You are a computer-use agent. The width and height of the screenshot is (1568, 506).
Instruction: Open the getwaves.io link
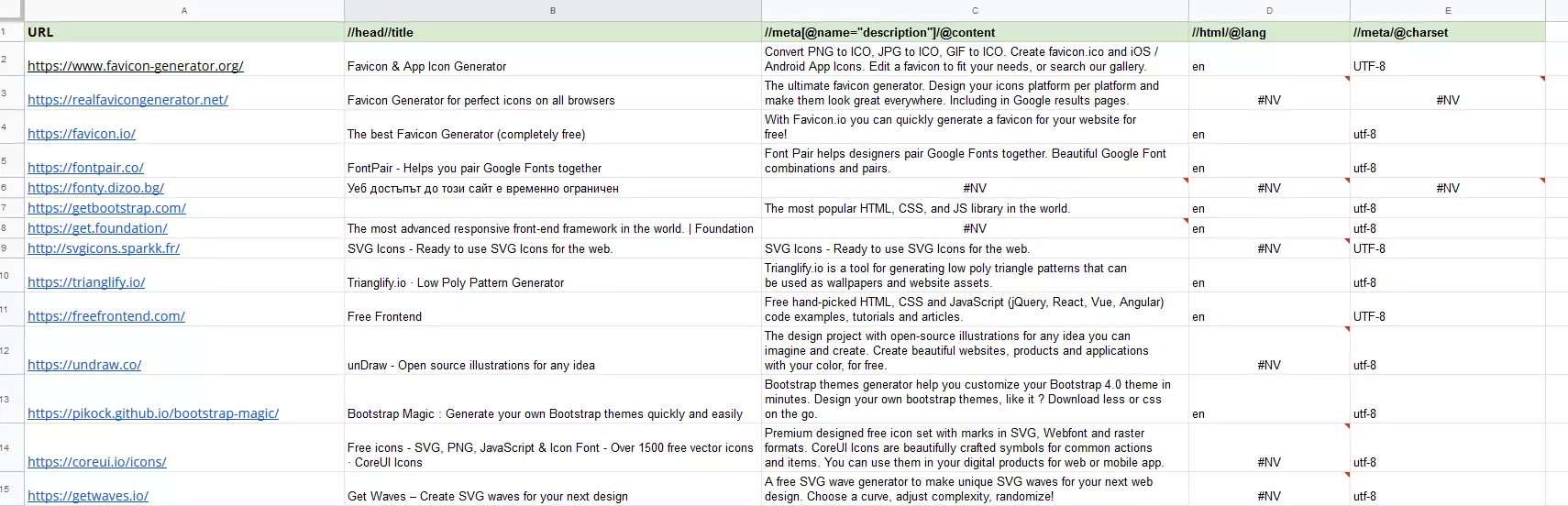coord(88,496)
